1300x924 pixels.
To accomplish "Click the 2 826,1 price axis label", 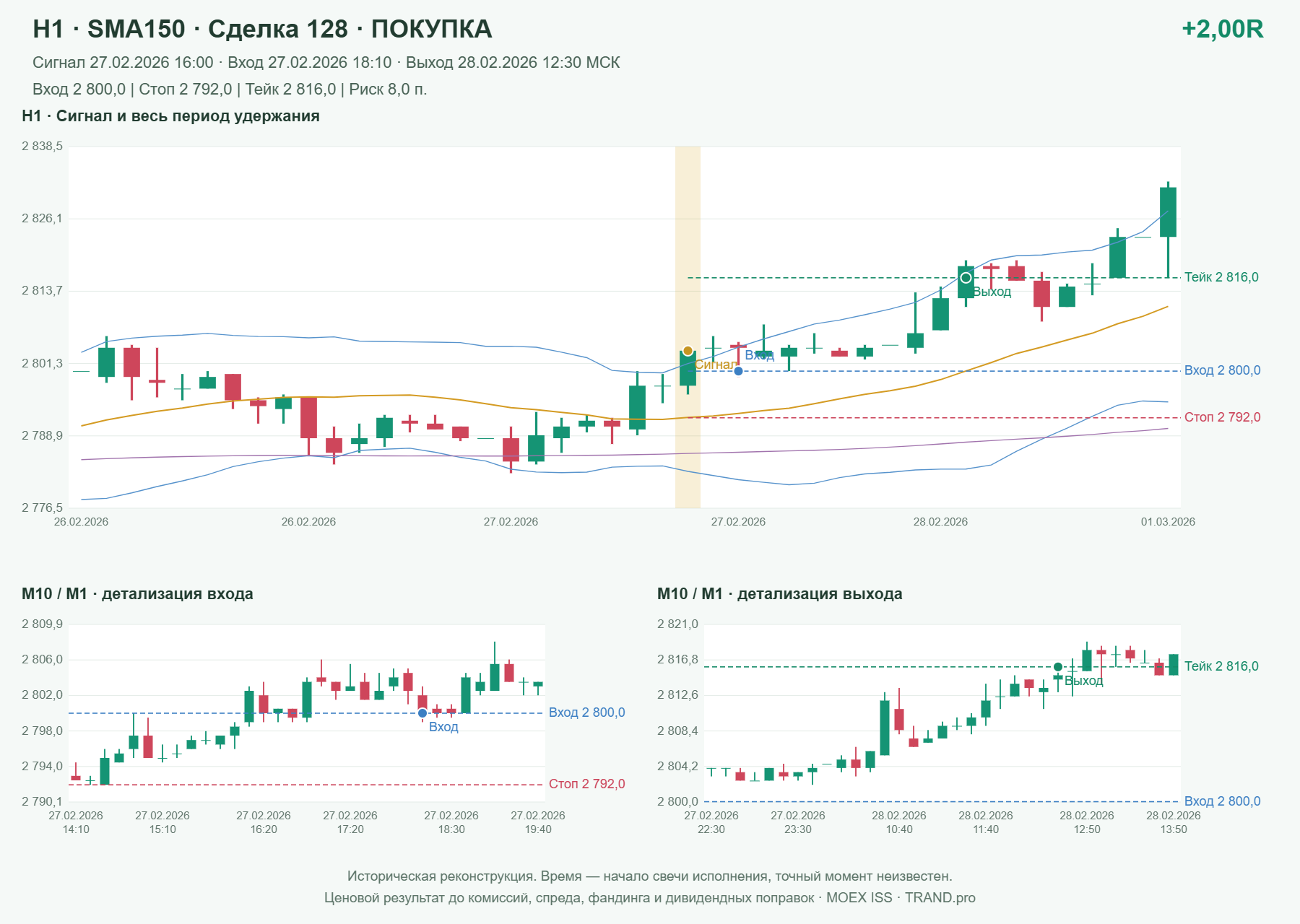I will click(x=42, y=219).
